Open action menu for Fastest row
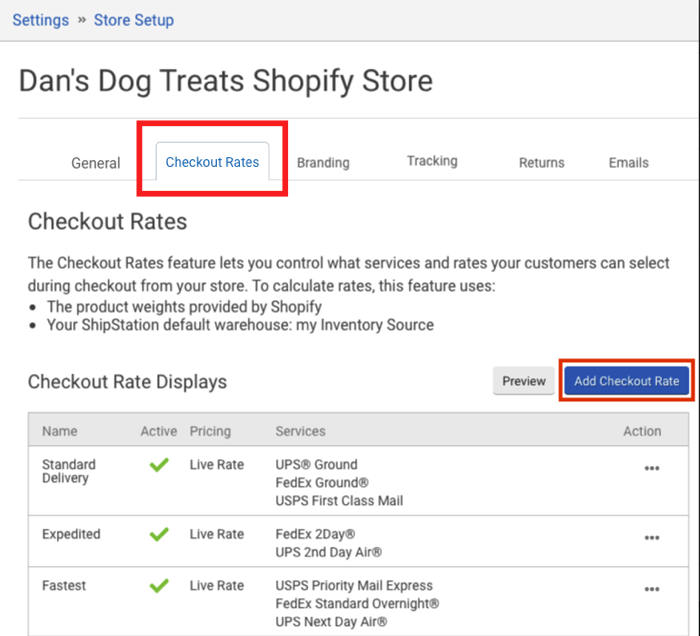Viewport: 700px width, 636px height. tap(652, 589)
